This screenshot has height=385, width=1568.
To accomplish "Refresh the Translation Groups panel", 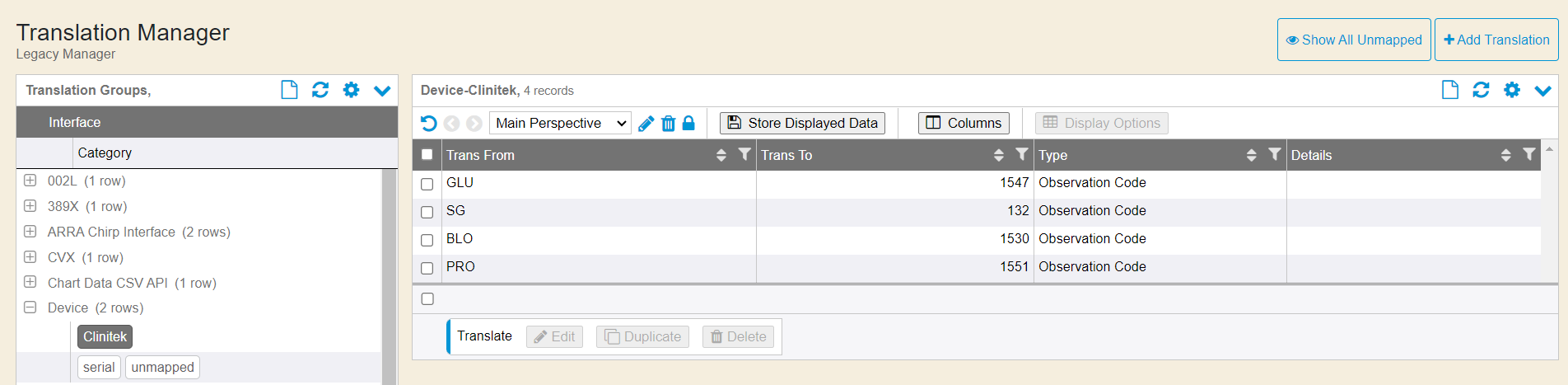I will click(x=320, y=90).
